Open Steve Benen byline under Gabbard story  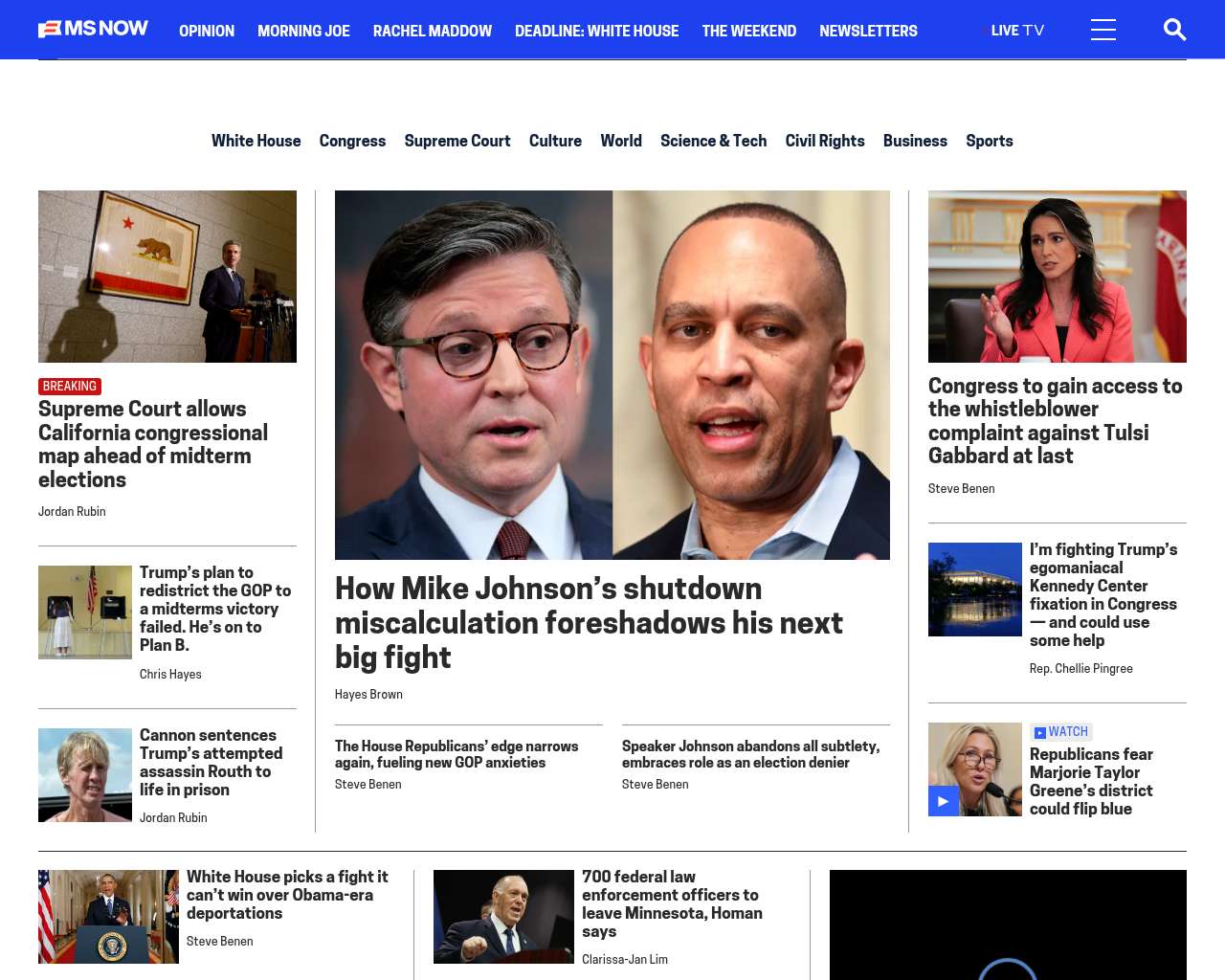pos(962,488)
